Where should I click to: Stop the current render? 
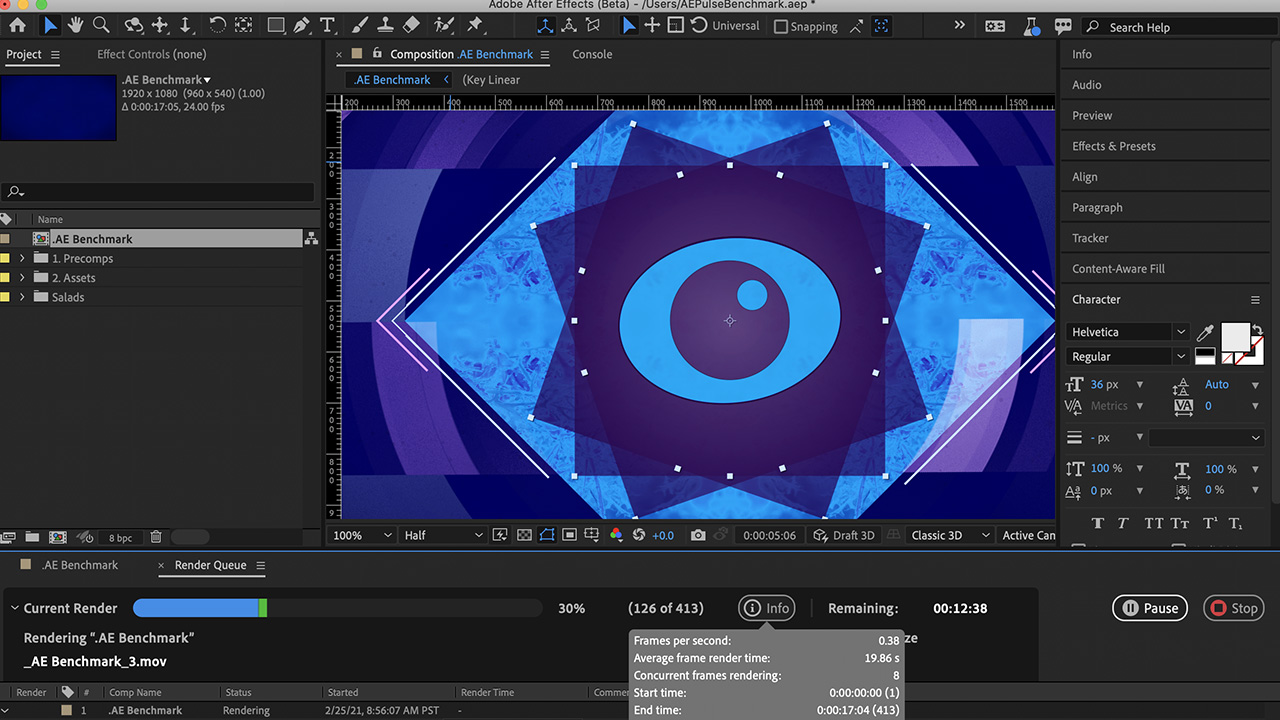[1232, 608]
